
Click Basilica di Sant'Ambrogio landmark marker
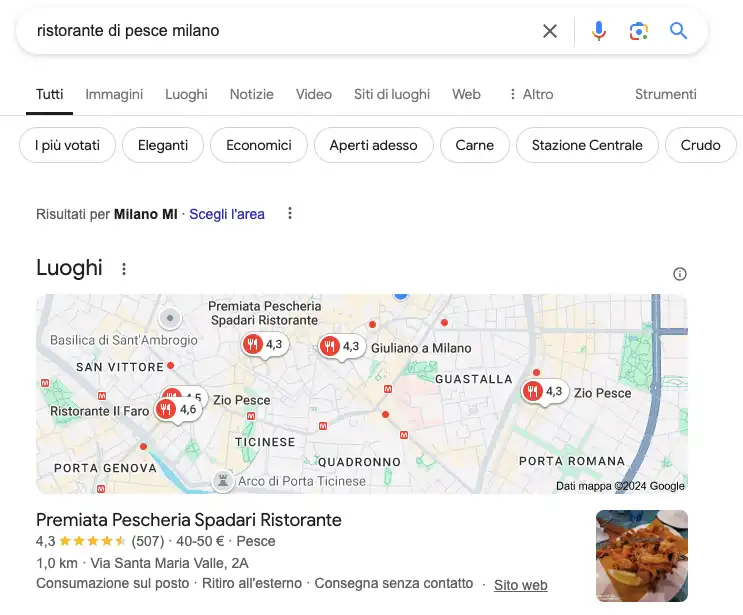click(170, 318)
